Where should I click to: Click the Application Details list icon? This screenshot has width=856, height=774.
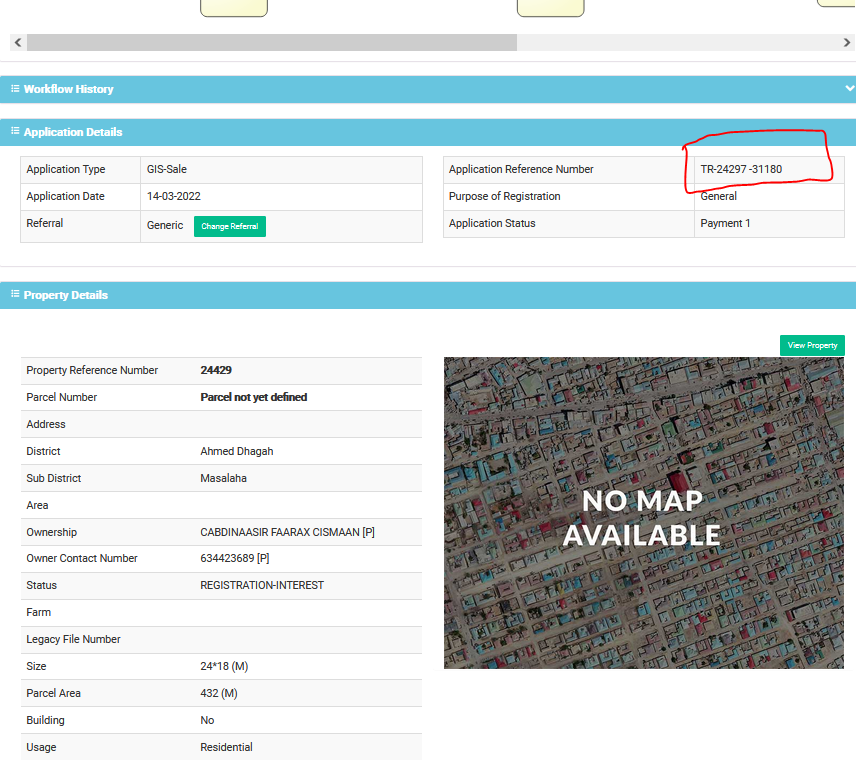coord(15,132)
